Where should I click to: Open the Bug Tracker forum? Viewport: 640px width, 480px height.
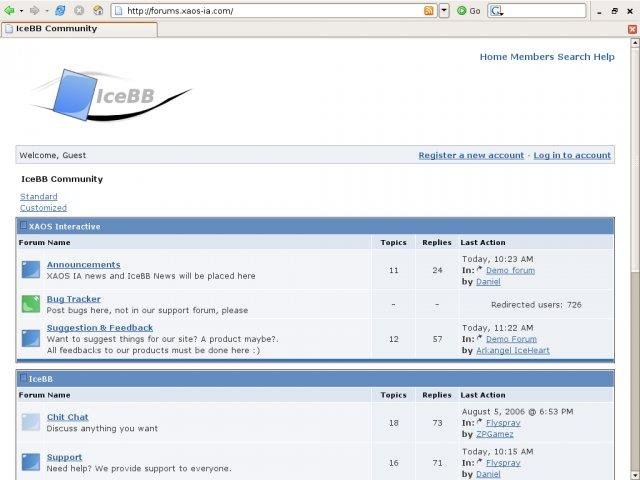[x=73, y=299]
